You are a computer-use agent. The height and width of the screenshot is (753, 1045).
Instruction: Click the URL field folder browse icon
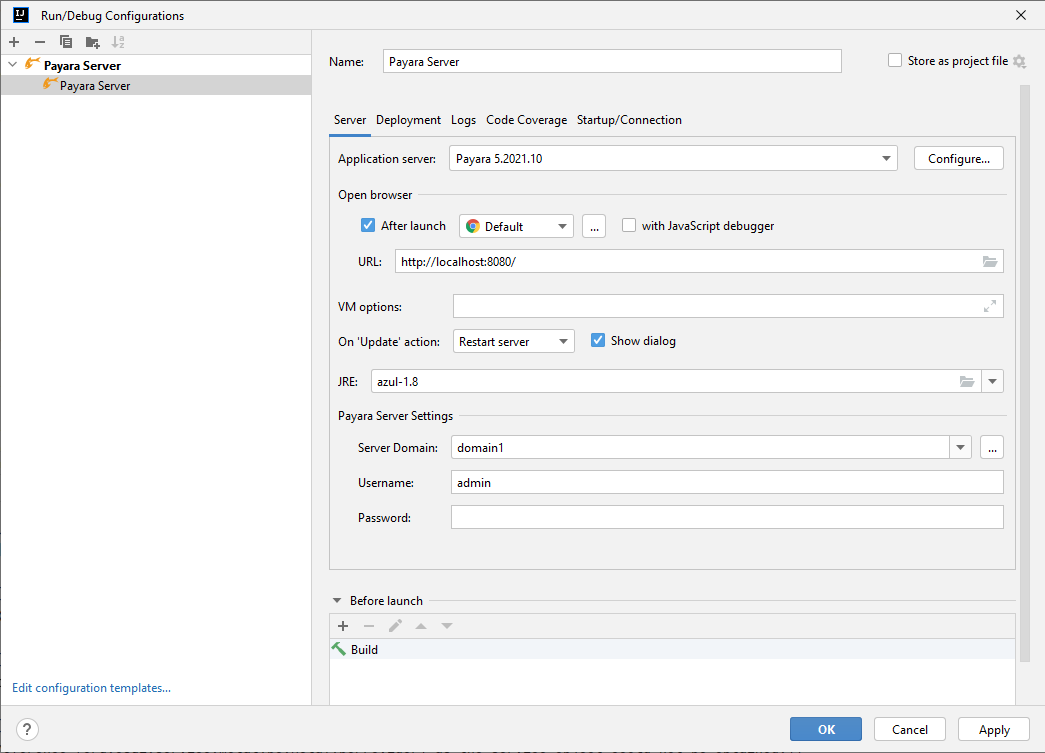tap(989, 262)
